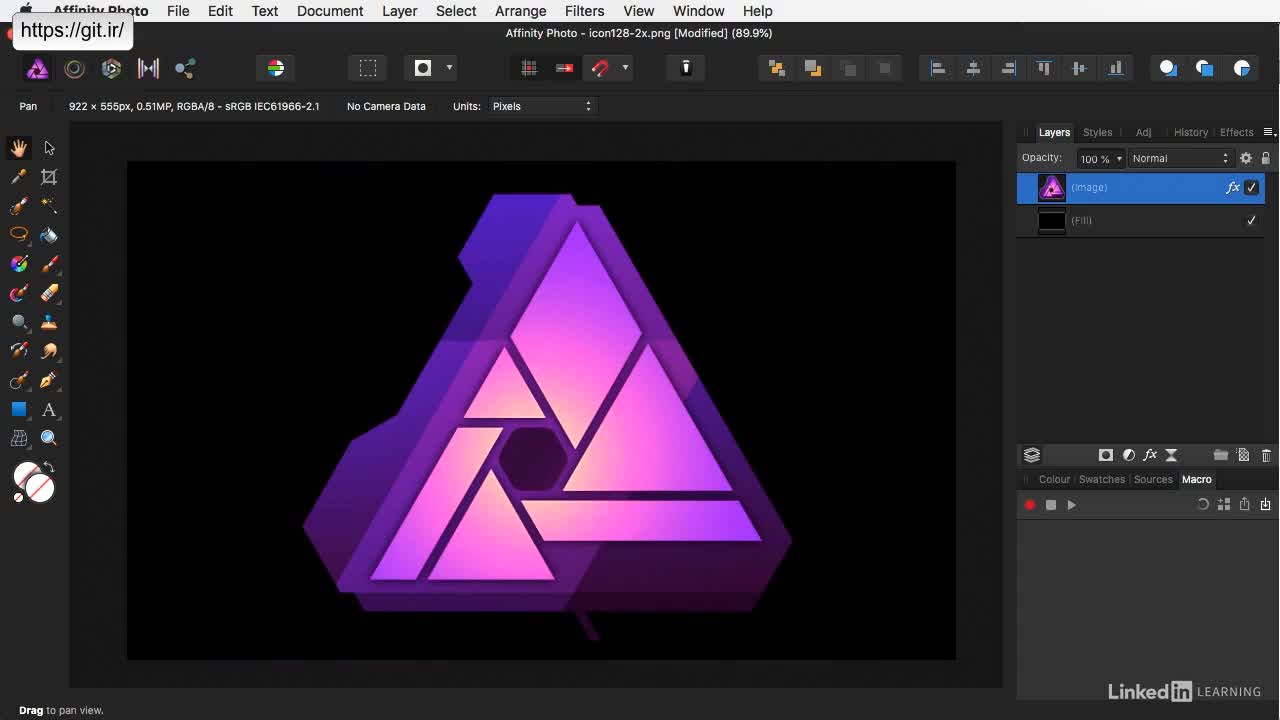Image resolution: width=1280 pixels, height=720 pixels.
Task: Toggle visibility of the (Fill) layer
Action: click(1251, 220)
